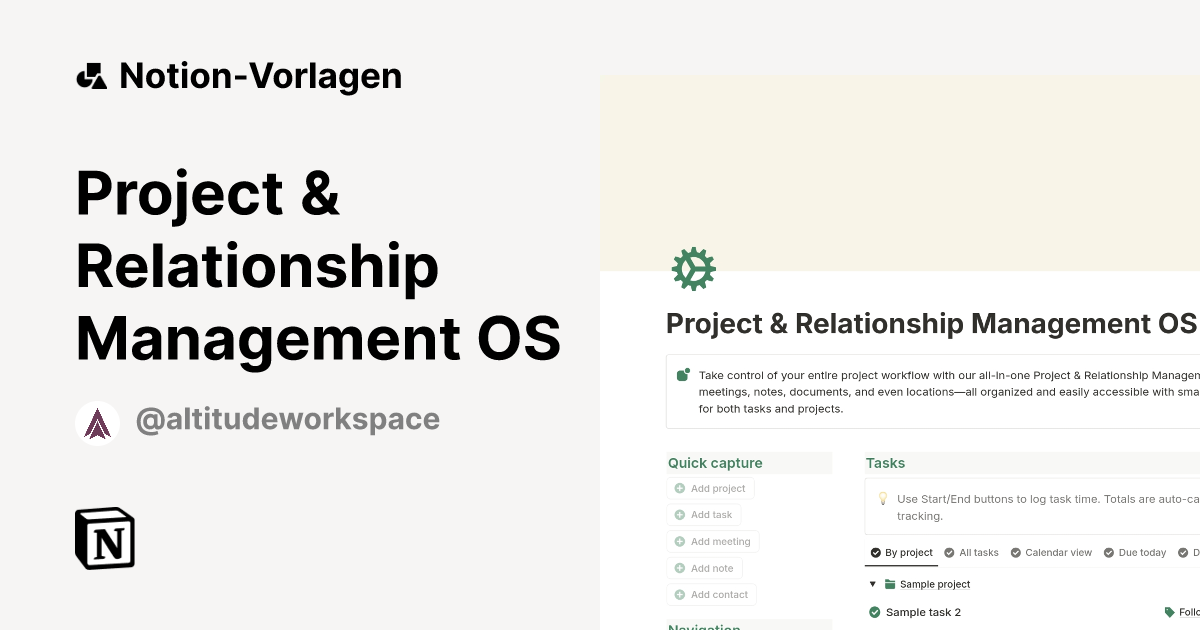Screen dimensions: 1200x630
Task: Switch to the All tasks tab
Action: 971,552
